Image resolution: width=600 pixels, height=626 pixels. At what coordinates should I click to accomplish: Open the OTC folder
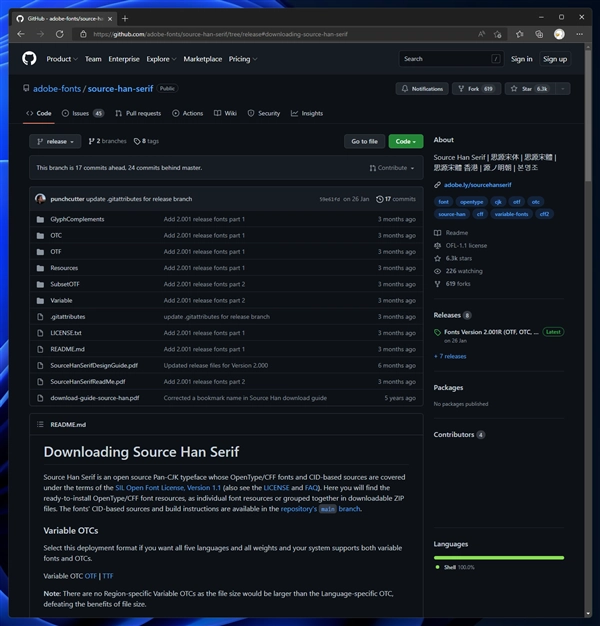pyautogui.click(x=56, y=236)
